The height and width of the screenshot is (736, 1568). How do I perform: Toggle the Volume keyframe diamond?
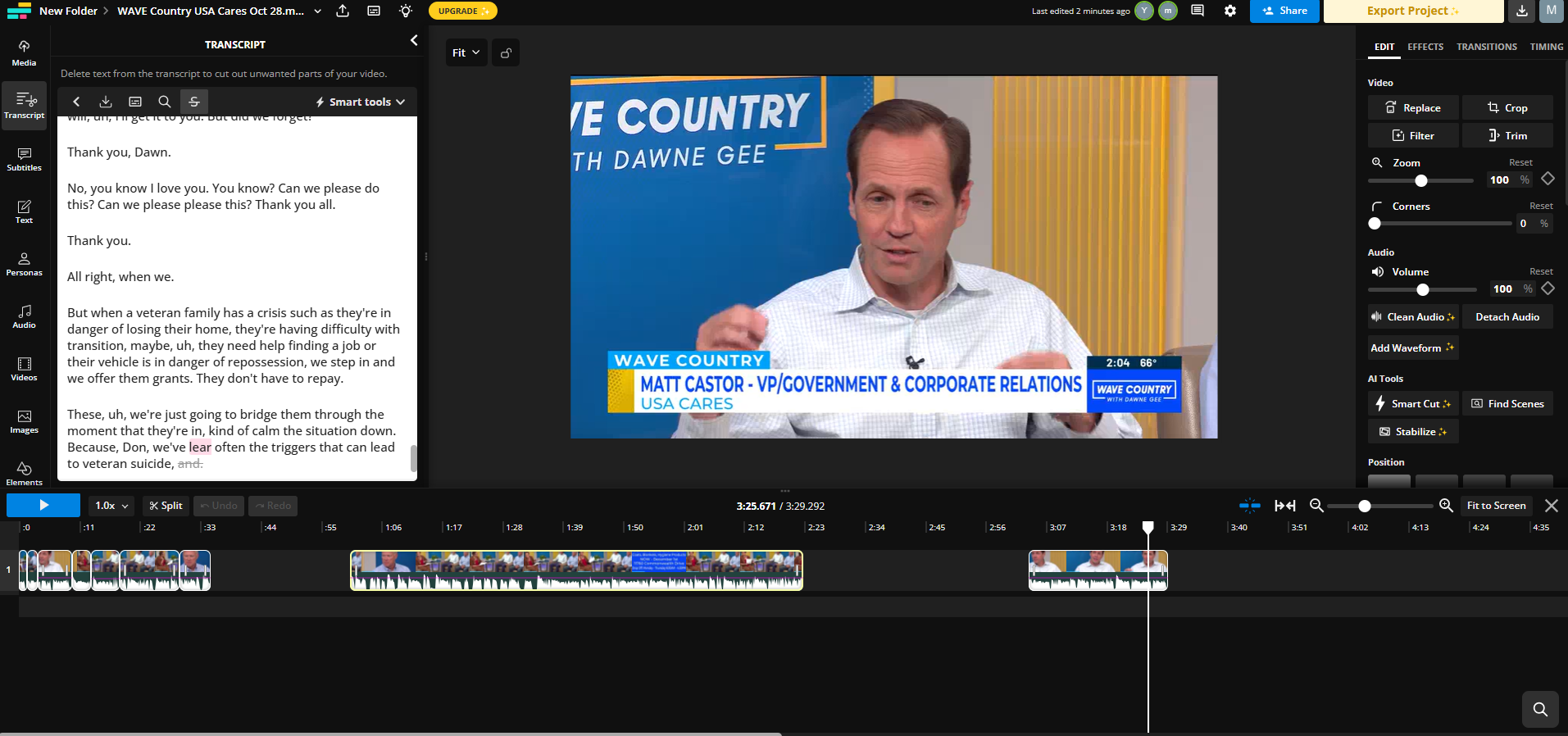click(x=1548, y=288)
